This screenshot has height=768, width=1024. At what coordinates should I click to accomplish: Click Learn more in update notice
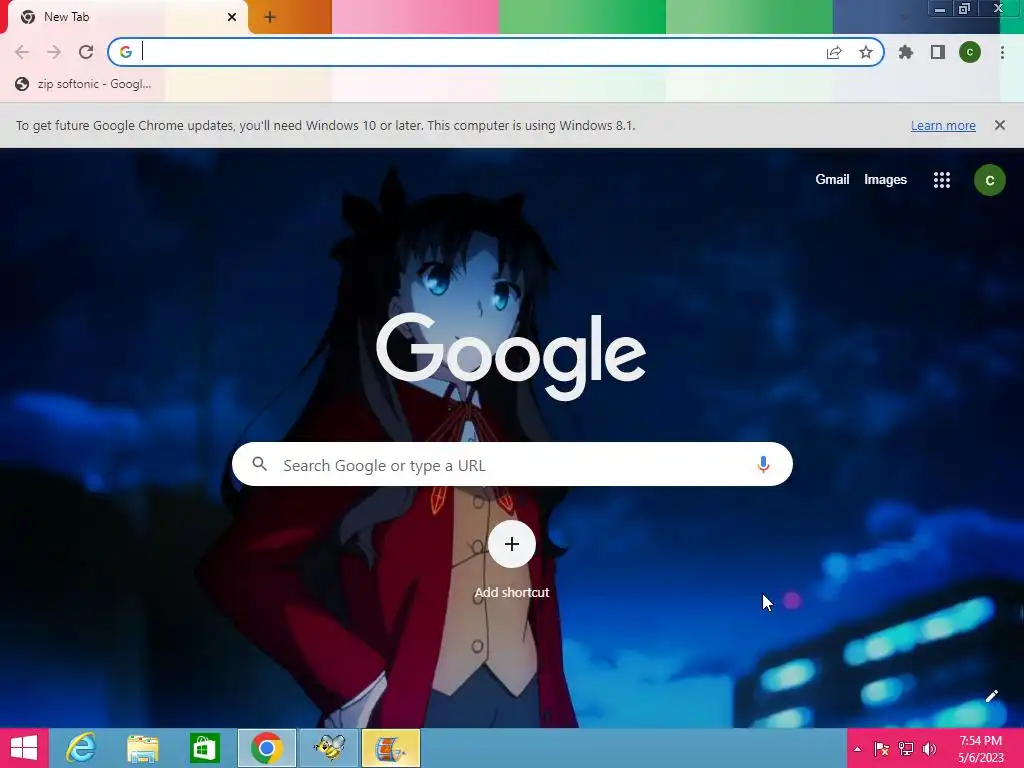tap(943, 125)
